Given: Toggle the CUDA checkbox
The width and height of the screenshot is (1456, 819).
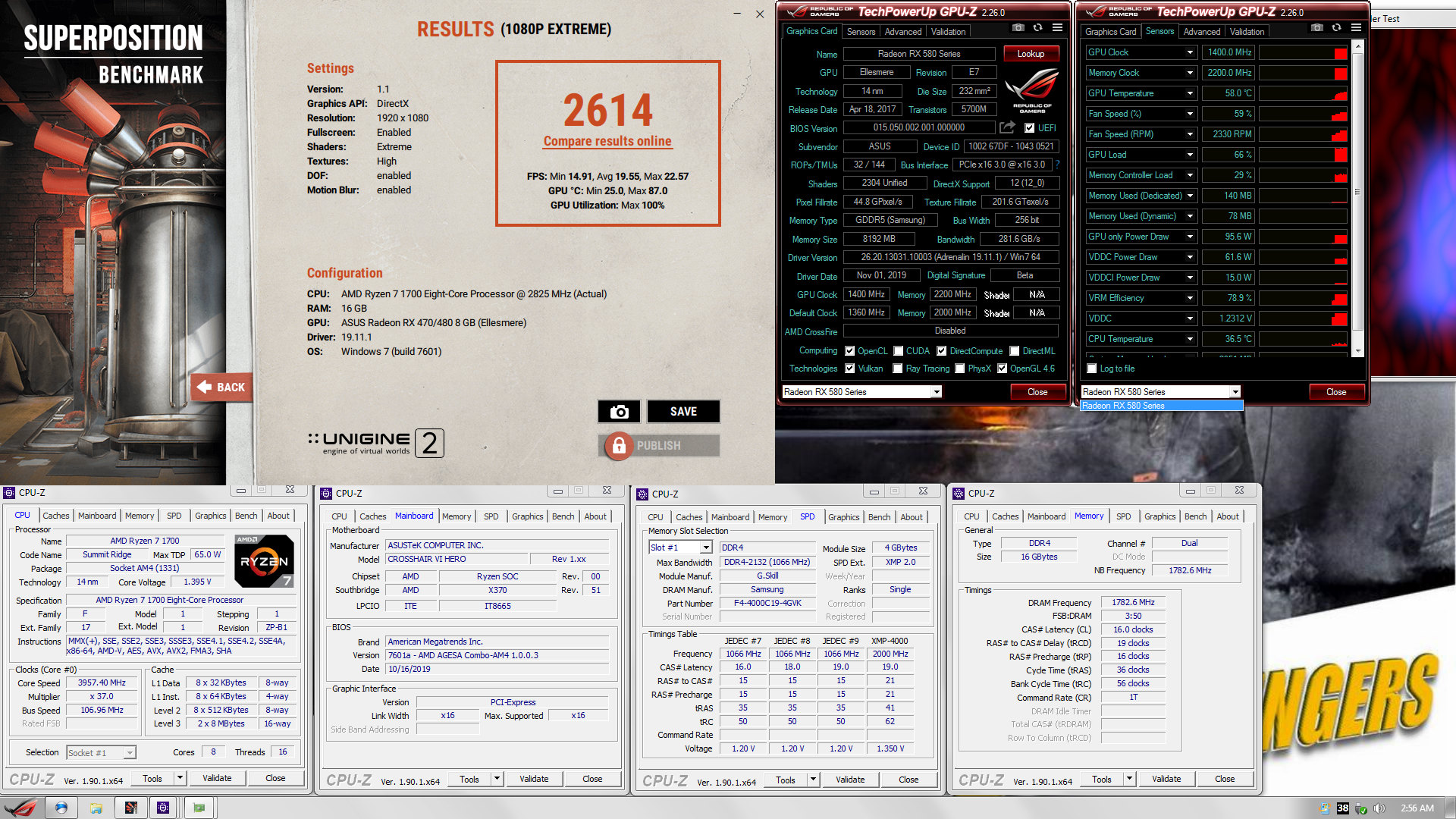Looking at the screenshot, I should click(898, 351).
